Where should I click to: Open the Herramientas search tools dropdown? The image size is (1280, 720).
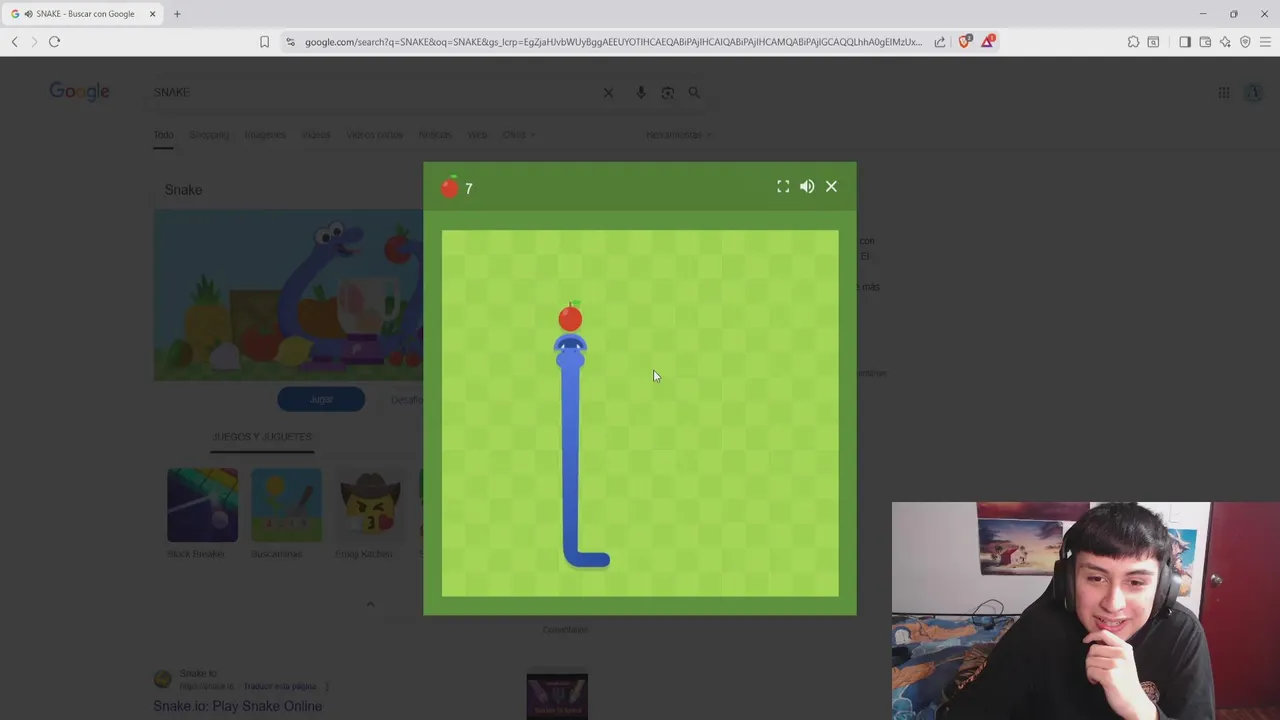pos(679,135)
